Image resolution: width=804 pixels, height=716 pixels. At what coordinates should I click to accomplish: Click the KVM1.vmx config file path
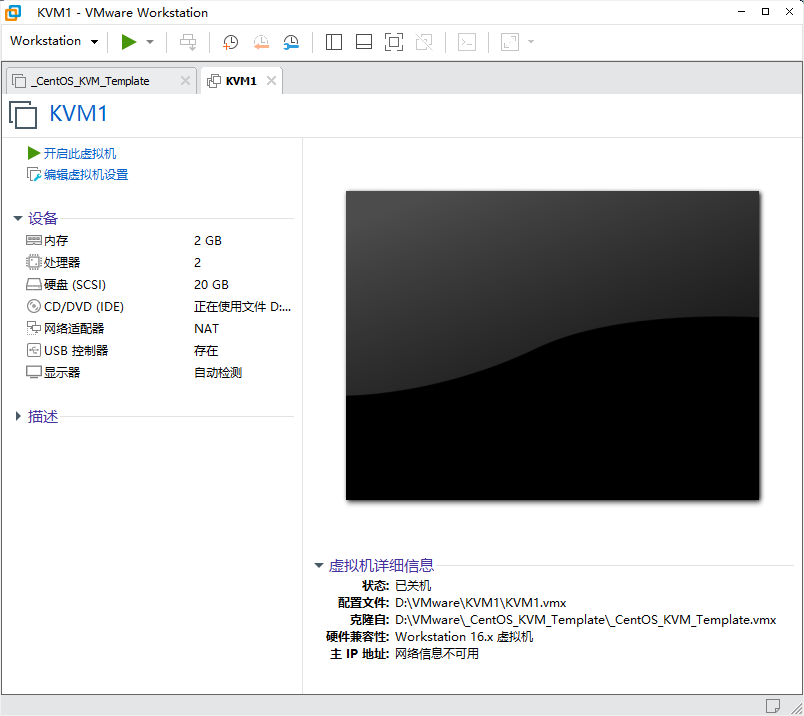(x=480, y=603)
